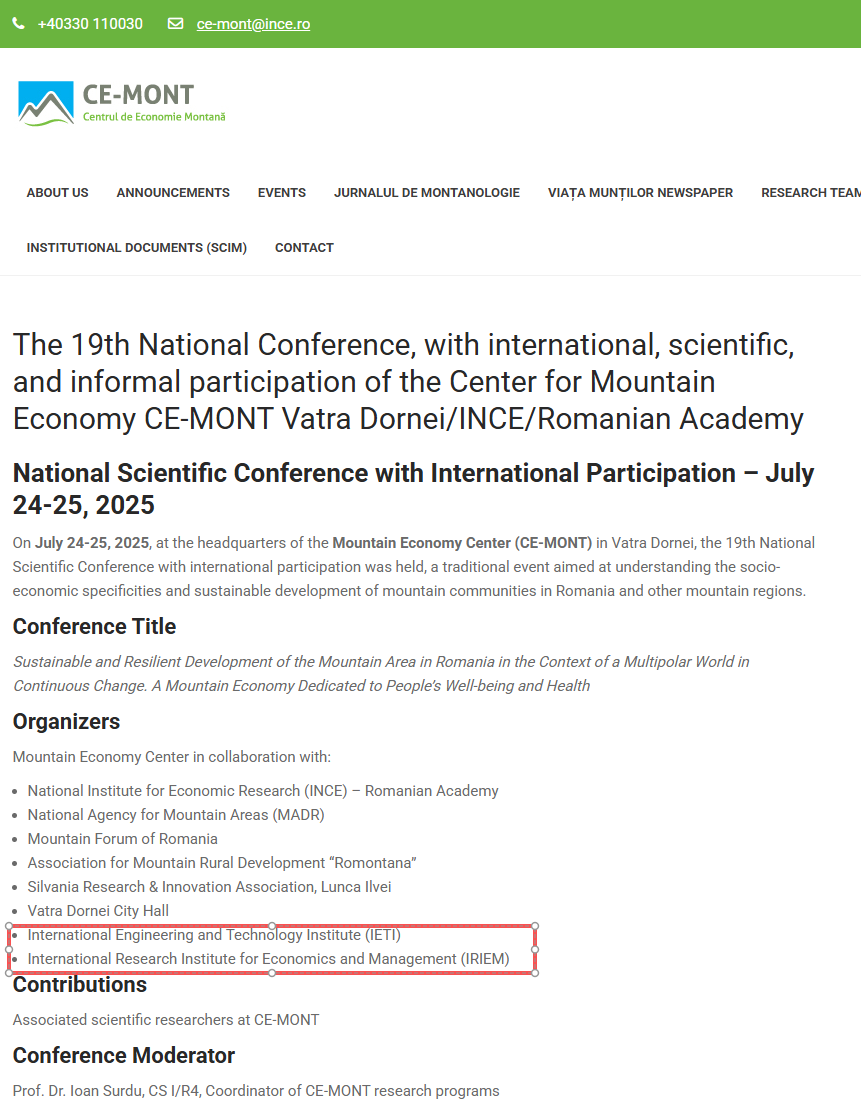Click the envelope email icon
Image resolution: width=861 pixels, height=1110 pixels.
point(176,24)
